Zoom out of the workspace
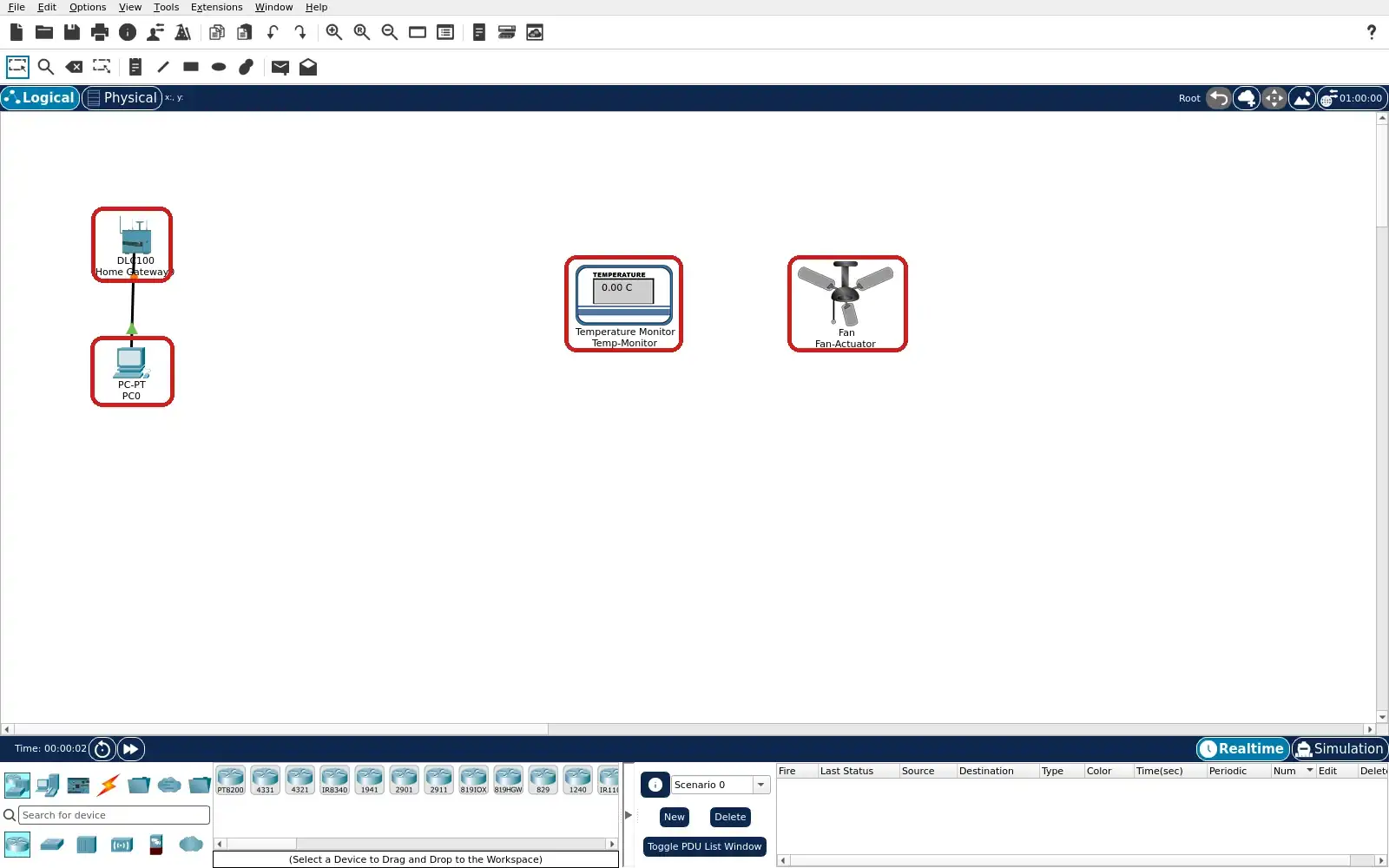 390,32
